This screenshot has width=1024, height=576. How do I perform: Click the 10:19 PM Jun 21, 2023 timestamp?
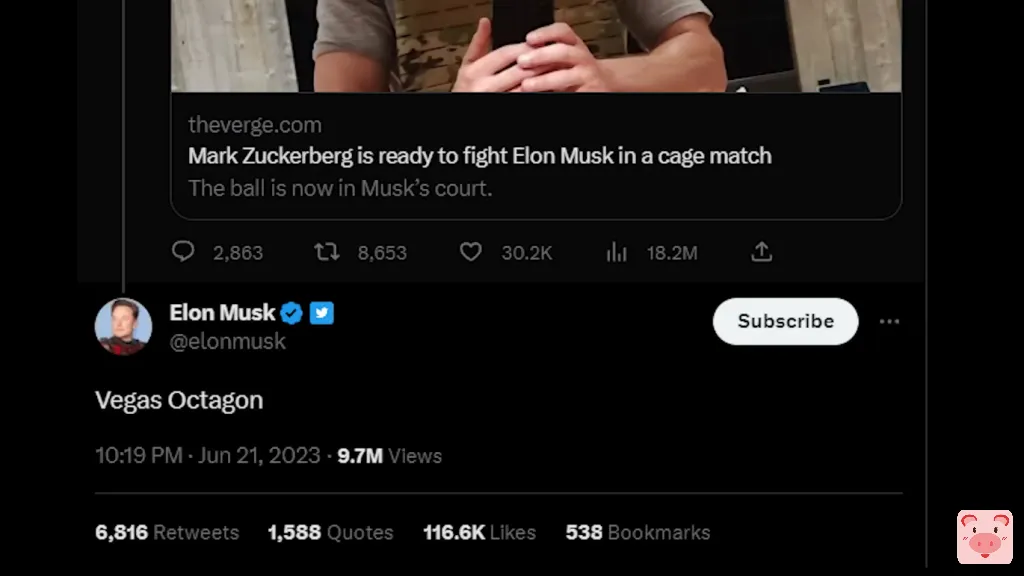click(x=207, y=455)
